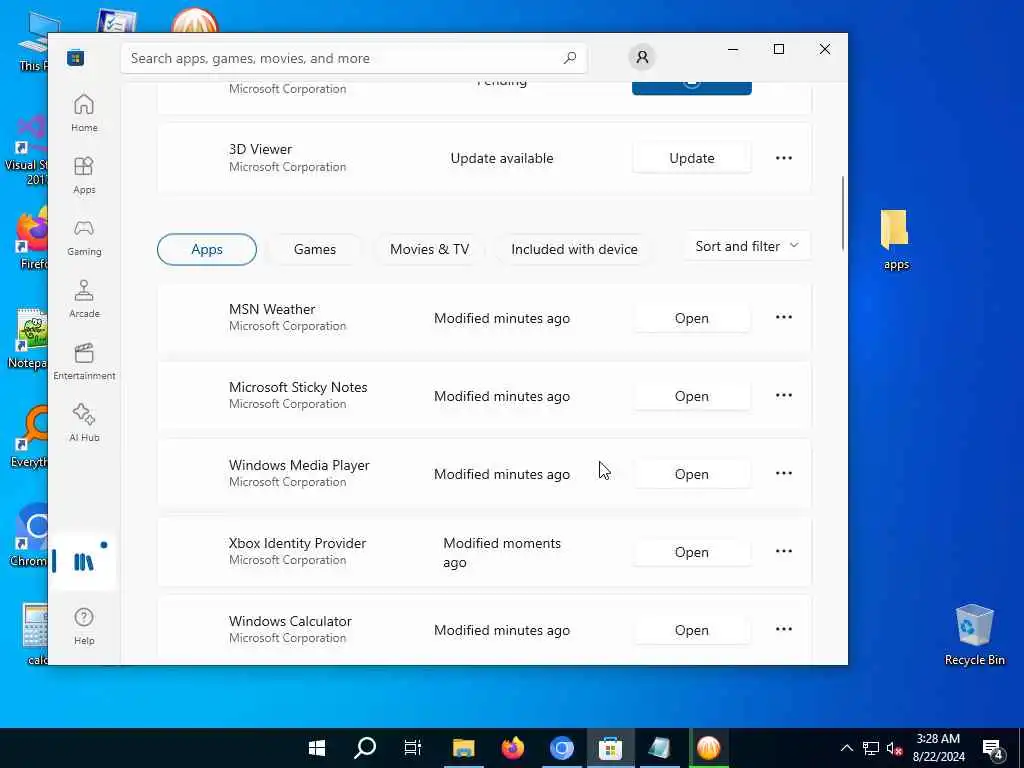Open more options for Xbox Identity Provider
Screen dimensions: 1024x768
tap(784, 552)
